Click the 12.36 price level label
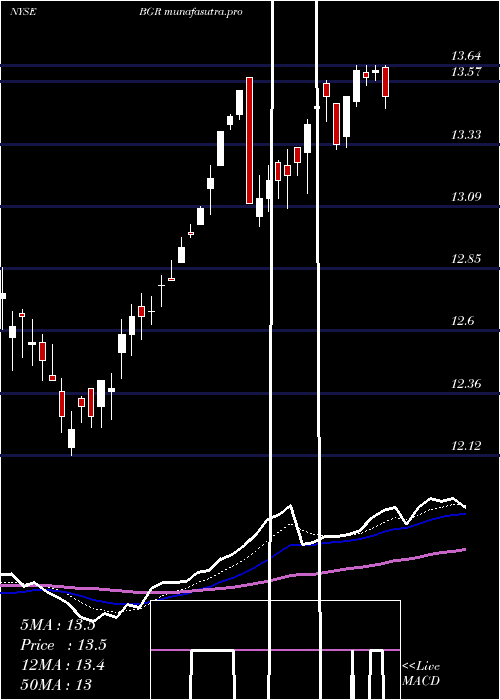The height and width of the screenshot is (700, 500). coord(466,383)
